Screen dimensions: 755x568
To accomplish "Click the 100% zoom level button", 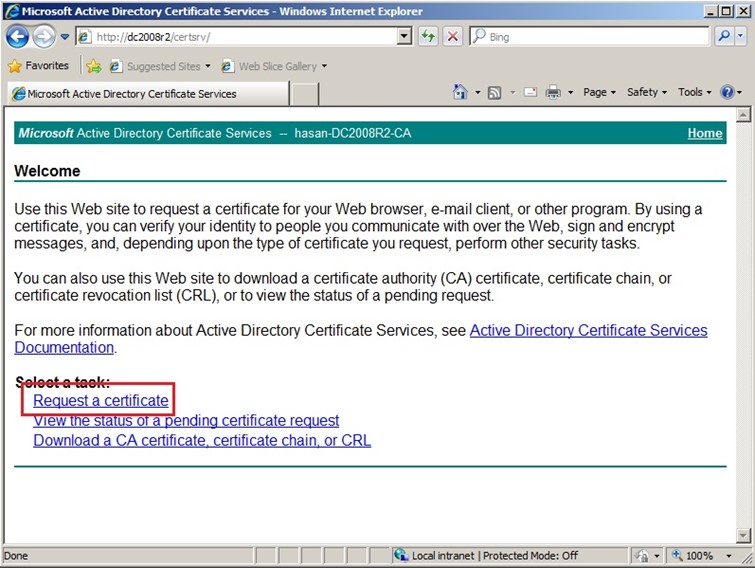I will pyautogui.click(x=693, y=556).
